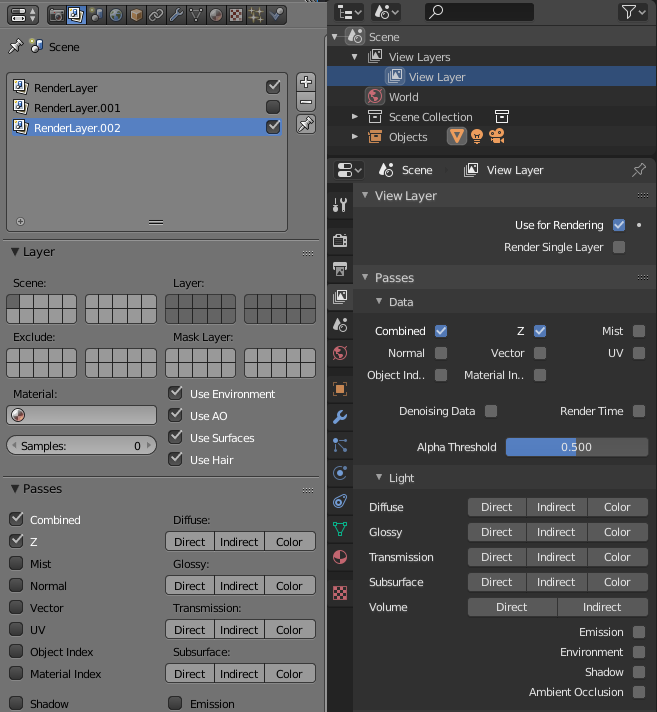Open the Modifiers wrench icon in left header
The image size is (657, 712).
[x=176, y=15]
